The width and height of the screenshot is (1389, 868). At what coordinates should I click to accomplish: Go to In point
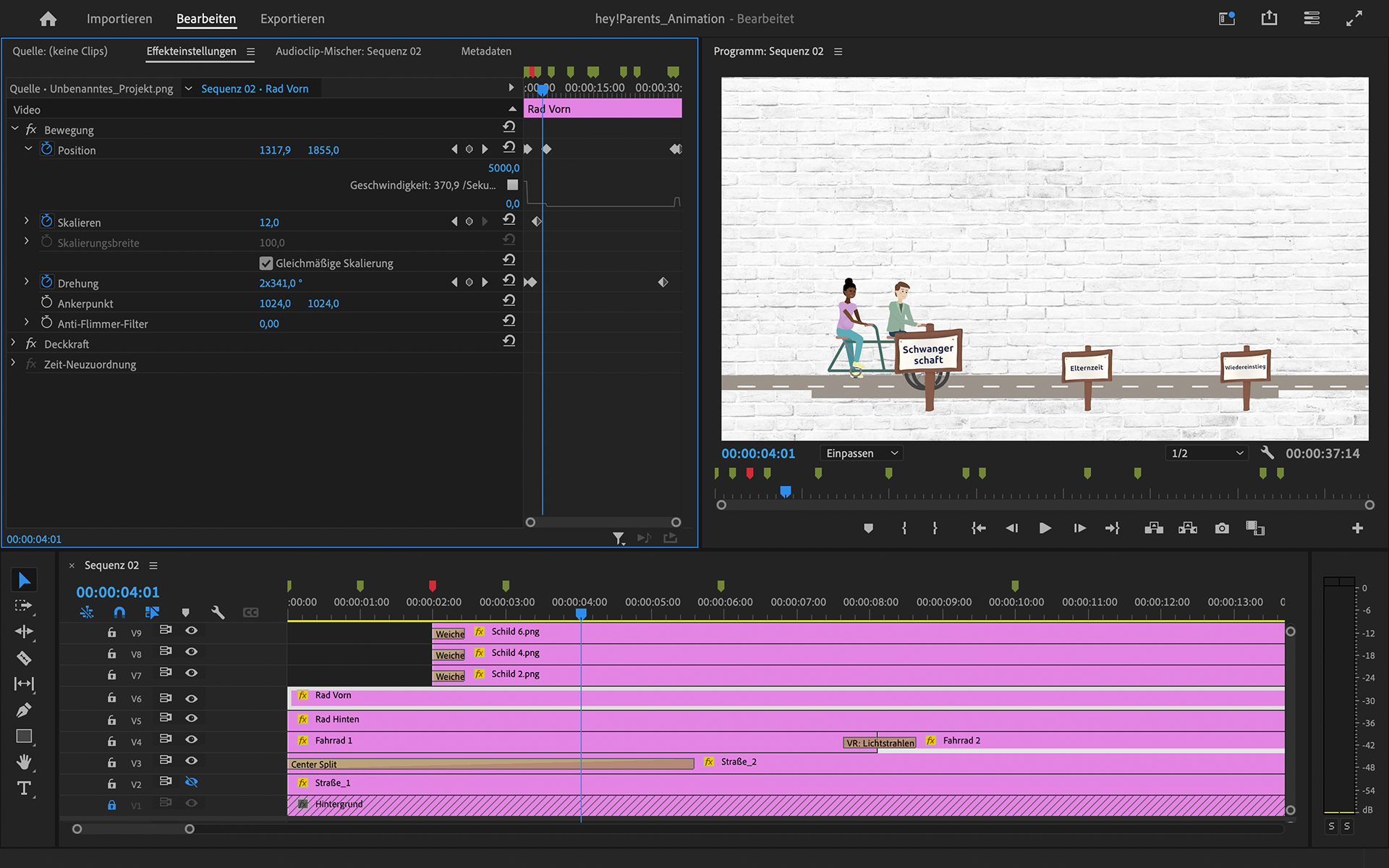click(x=978, y=528)
